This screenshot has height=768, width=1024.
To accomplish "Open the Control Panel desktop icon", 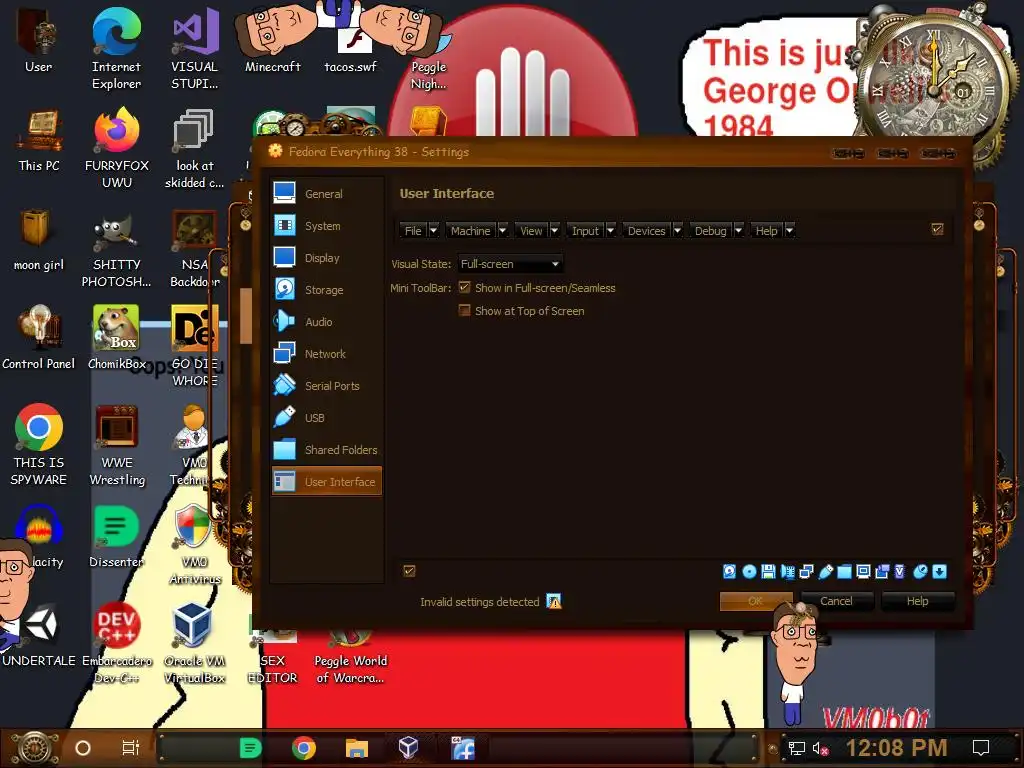I will pos(39,339).
